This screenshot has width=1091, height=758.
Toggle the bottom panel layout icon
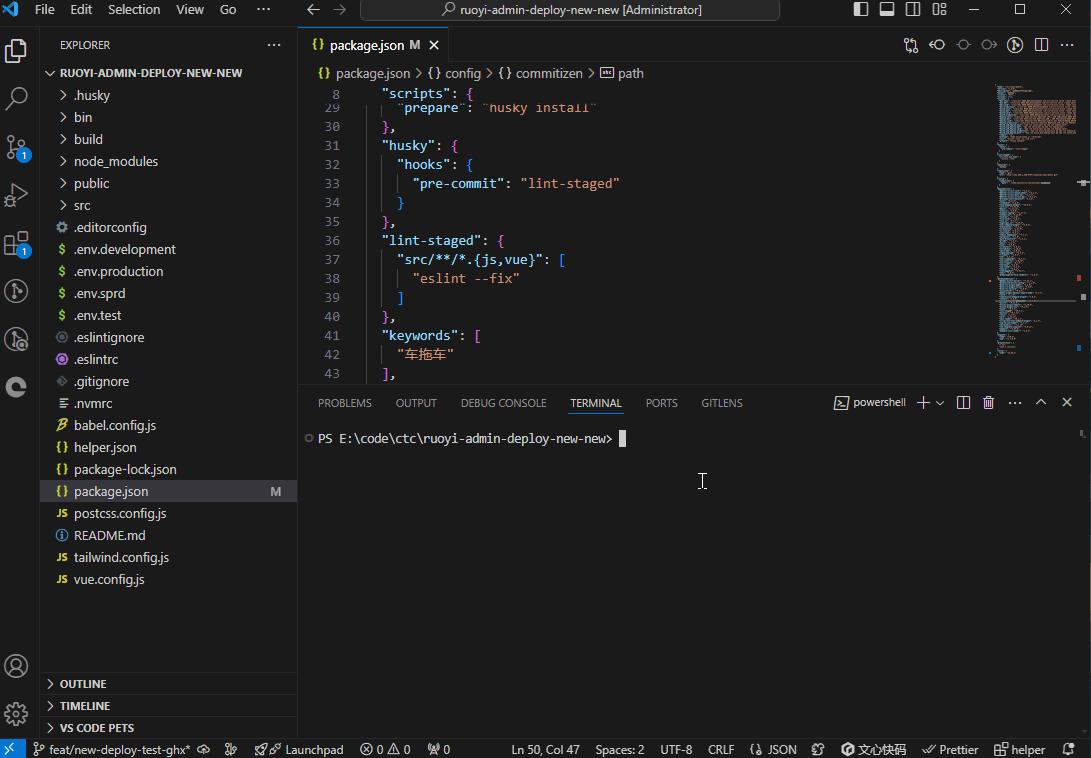pos(887,10)
